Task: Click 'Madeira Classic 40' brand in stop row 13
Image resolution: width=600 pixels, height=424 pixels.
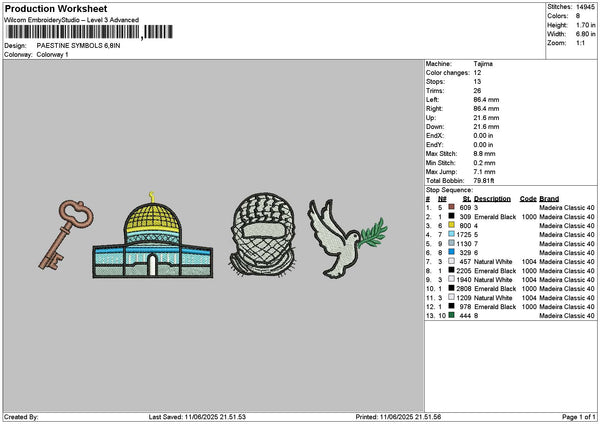Action: click(567, 316)
